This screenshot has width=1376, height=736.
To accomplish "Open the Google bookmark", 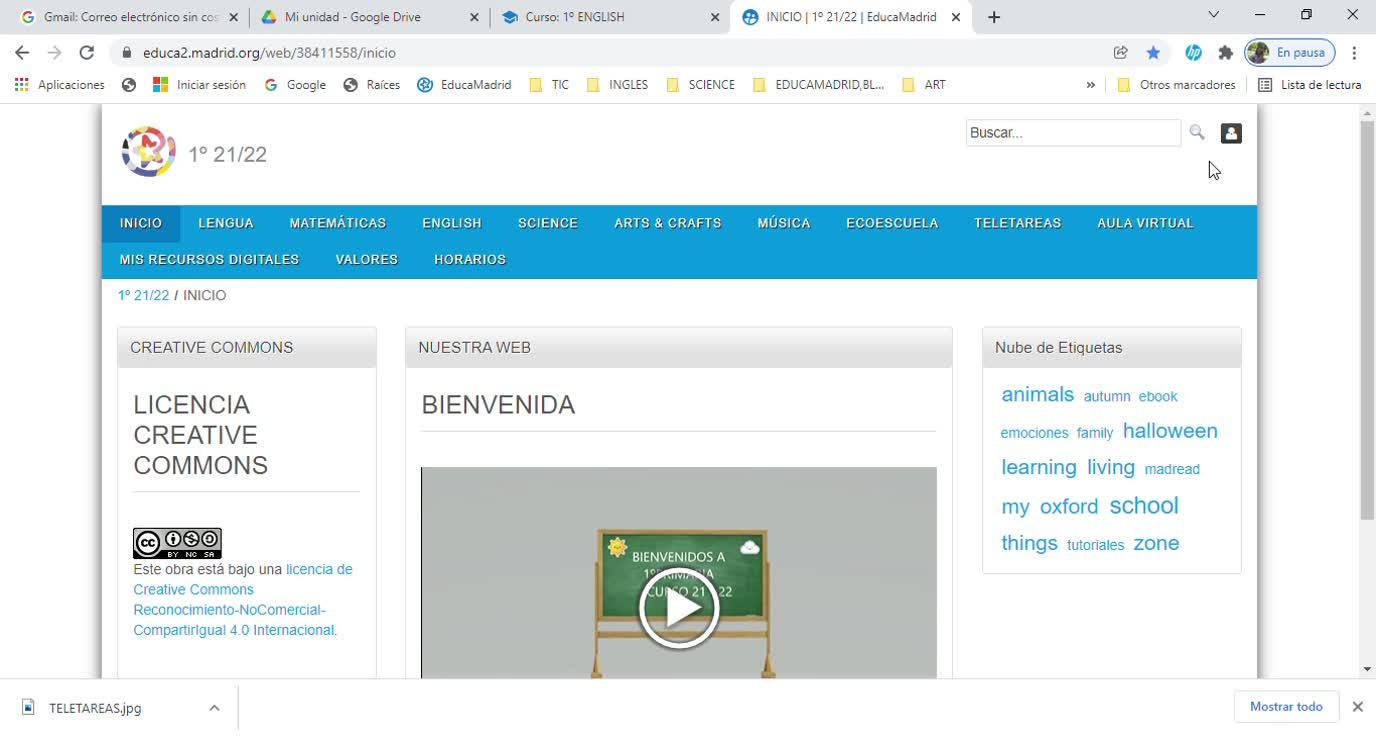I will click(x=295, y=85).
